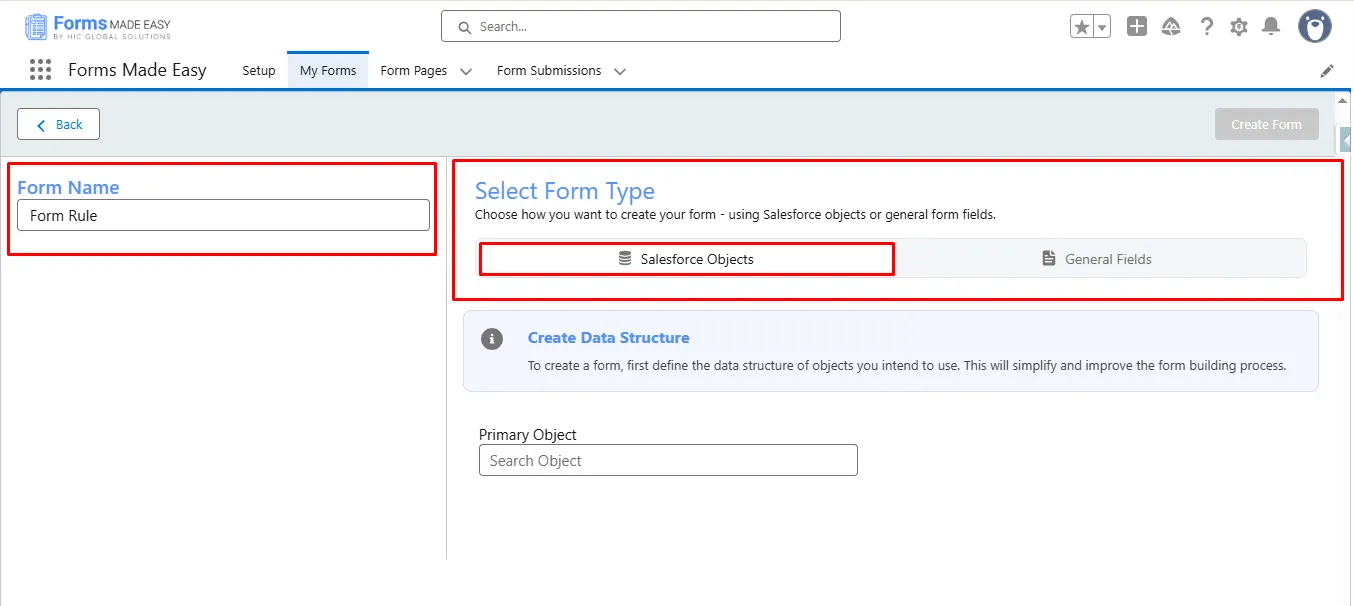
Task: Click the Create Form button
Action: pos(1266,125)
